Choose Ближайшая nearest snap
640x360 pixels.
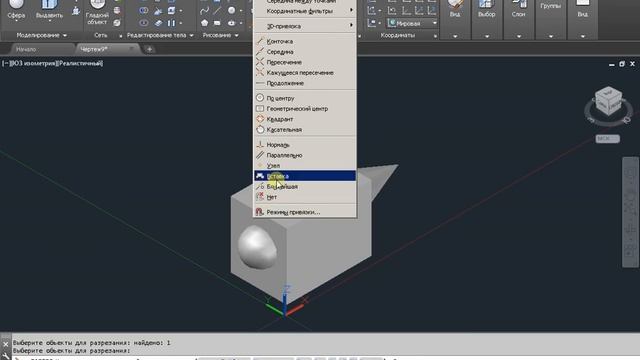click(x=304, y=187)
